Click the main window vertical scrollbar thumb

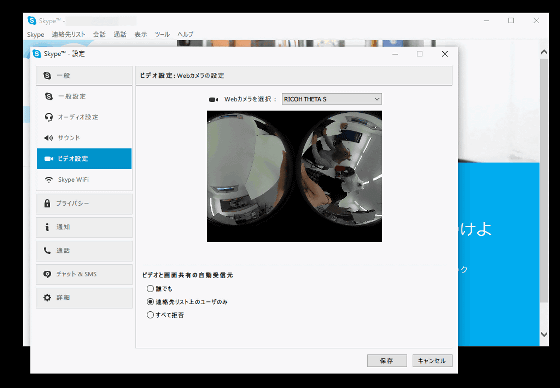tap(544, 180)
